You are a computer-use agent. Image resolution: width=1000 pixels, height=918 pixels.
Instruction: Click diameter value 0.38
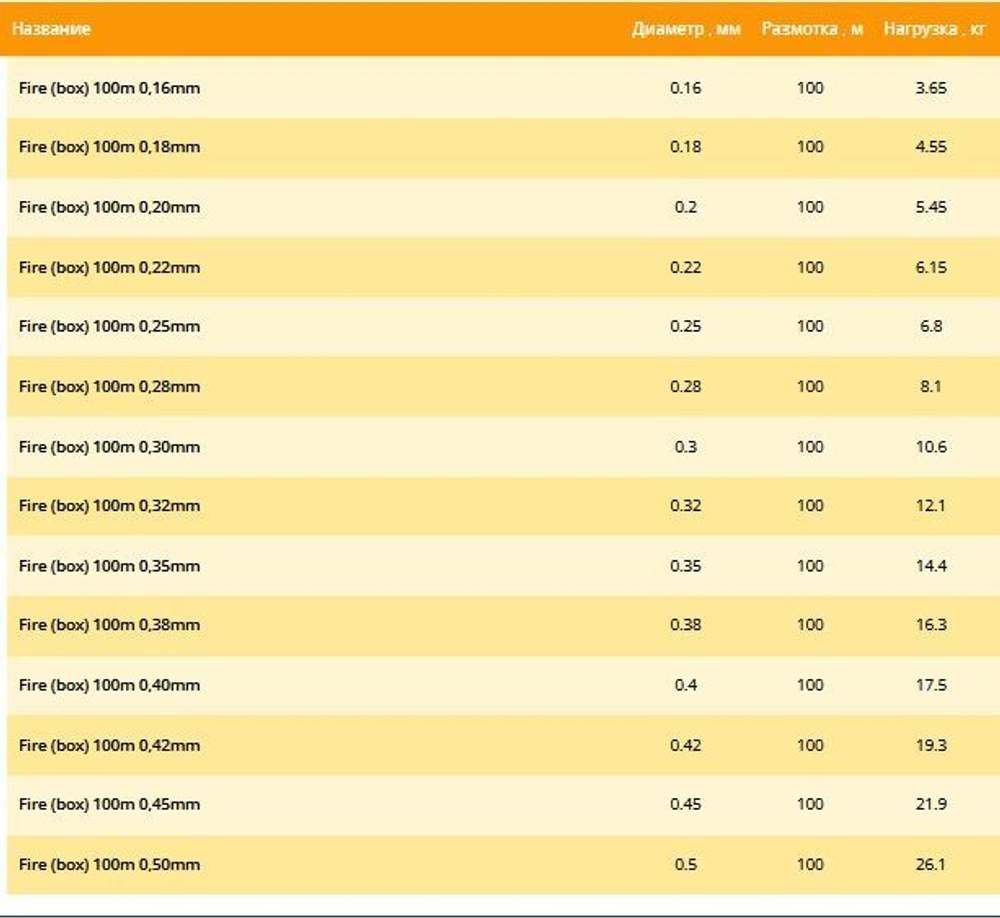(x=686, y=625)
